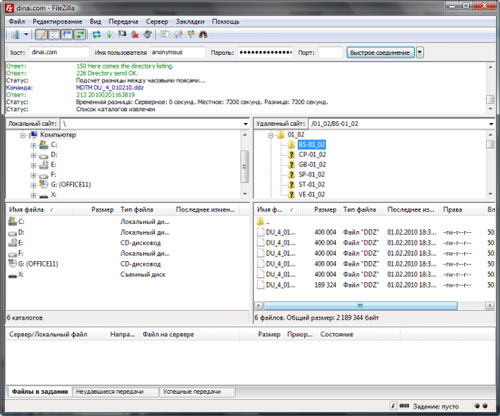Open the Site Manager icon
500x416 pixels.
click(15, 34)
